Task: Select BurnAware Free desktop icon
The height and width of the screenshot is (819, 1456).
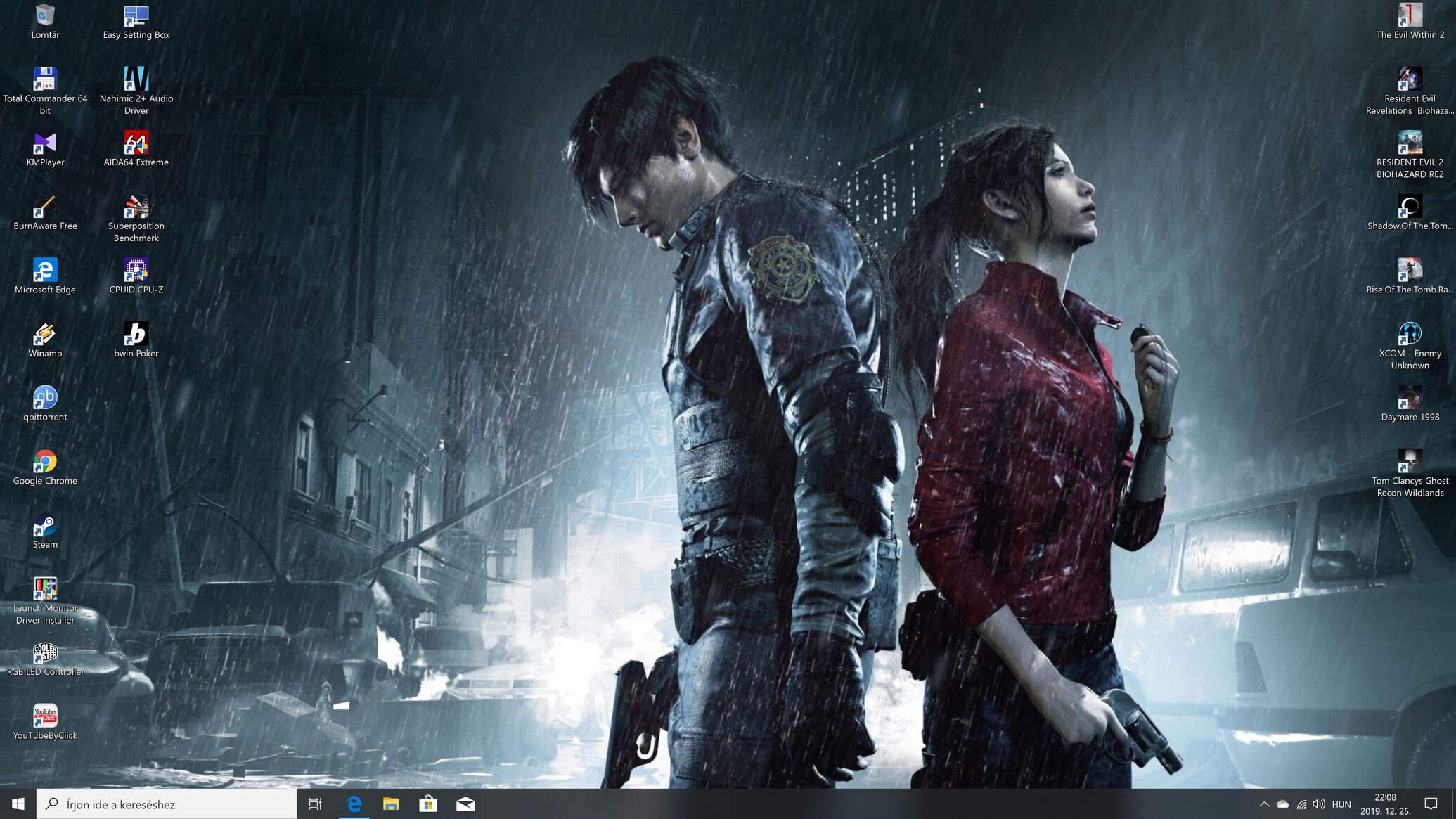Action: 45,213
